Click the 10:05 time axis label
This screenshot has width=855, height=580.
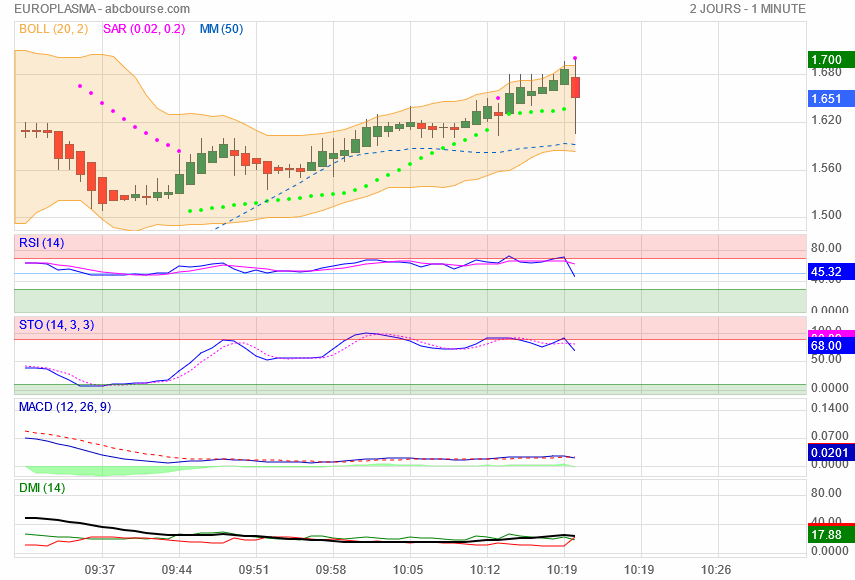pos(408,570)
